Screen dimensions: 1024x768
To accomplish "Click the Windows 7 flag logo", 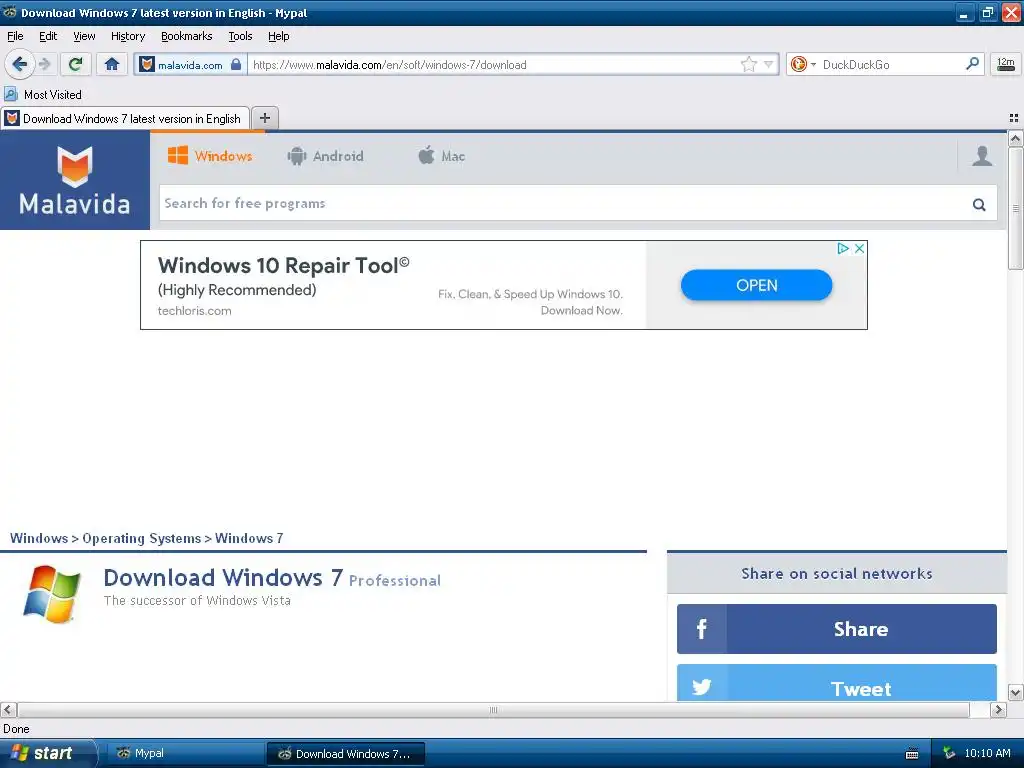I will (51, 594).
